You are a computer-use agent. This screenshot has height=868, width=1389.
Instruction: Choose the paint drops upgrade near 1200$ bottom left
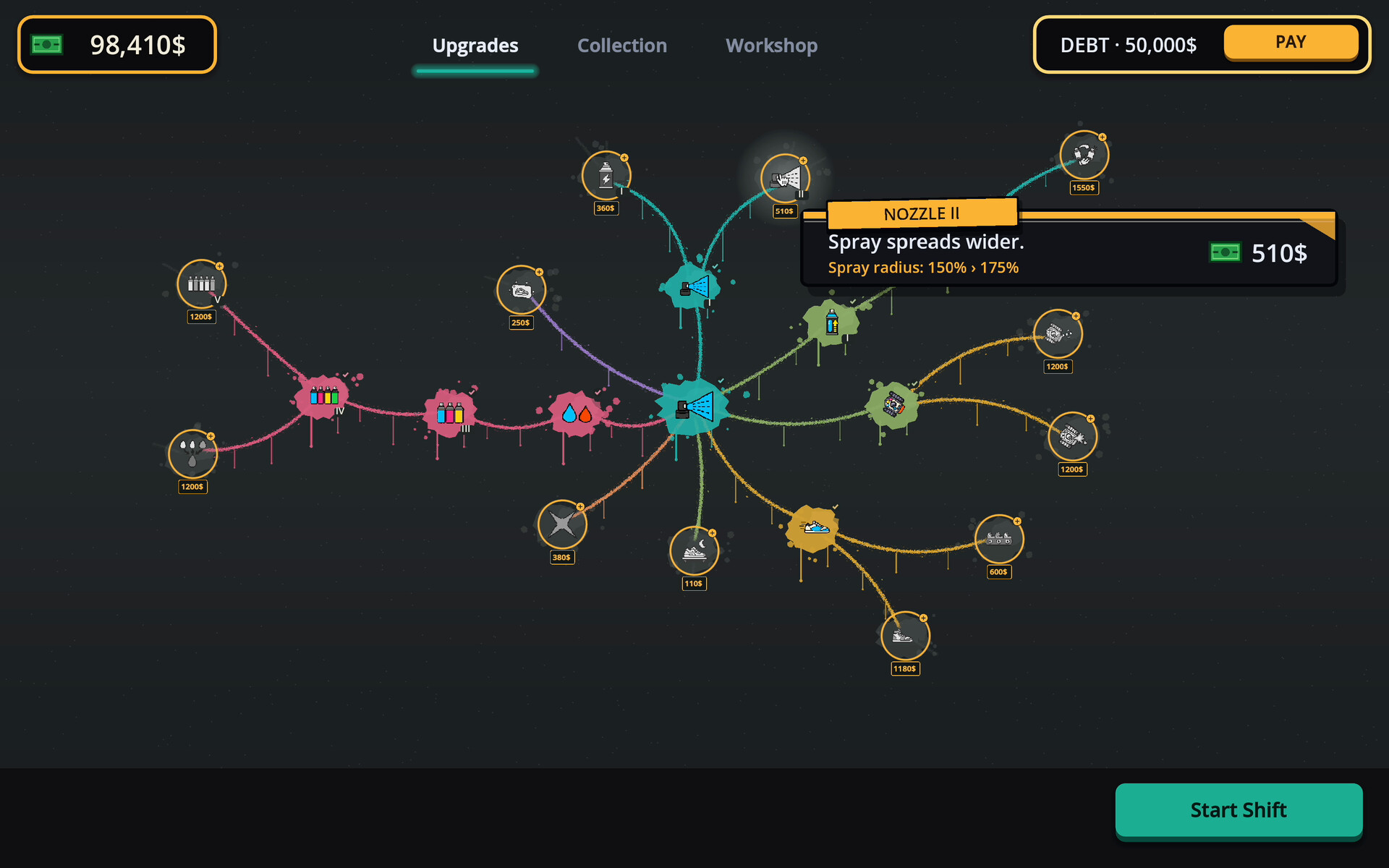[192, 454]
